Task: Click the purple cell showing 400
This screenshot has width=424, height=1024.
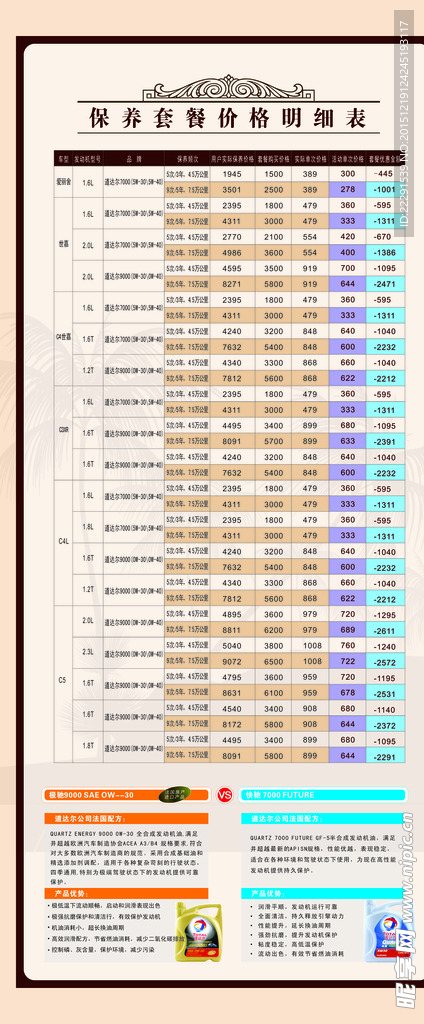Action: click(x=348, y=252)
